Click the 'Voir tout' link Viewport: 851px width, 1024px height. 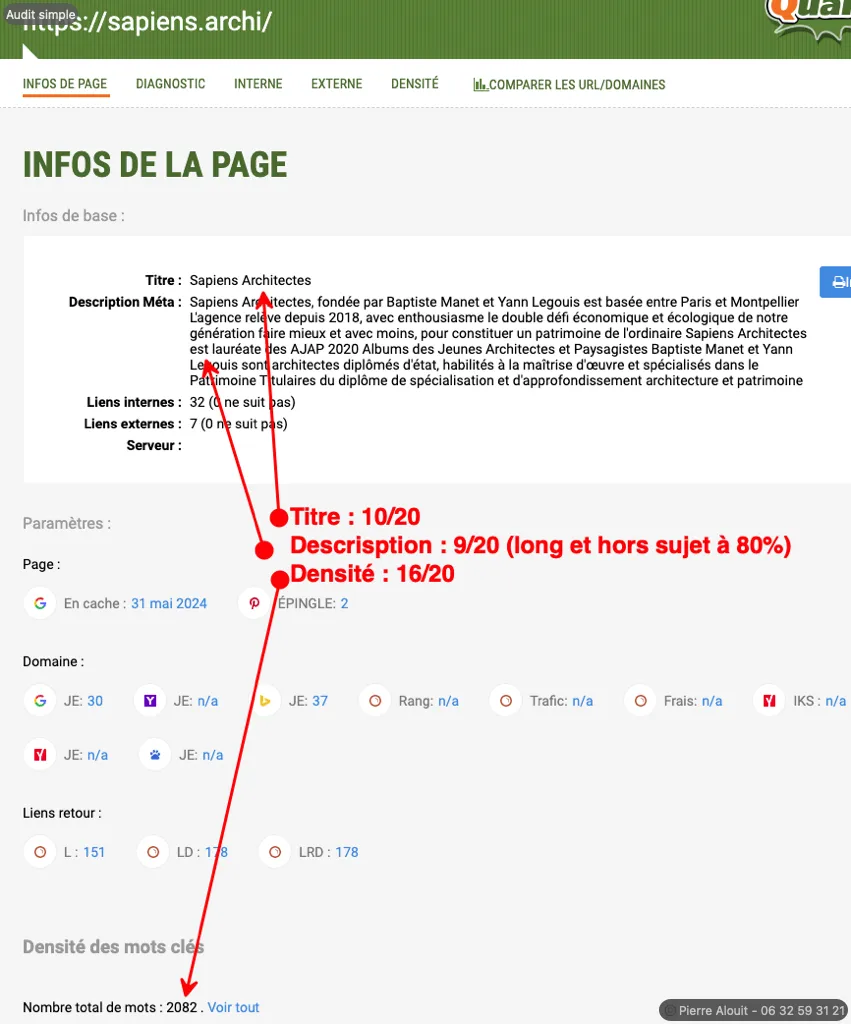point(233,1007)
